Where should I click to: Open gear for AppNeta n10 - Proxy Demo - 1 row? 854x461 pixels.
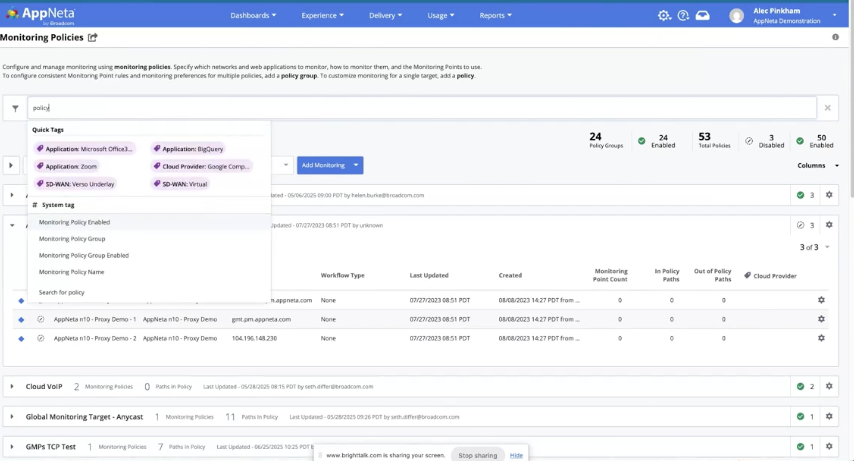[x=821, y=319]
